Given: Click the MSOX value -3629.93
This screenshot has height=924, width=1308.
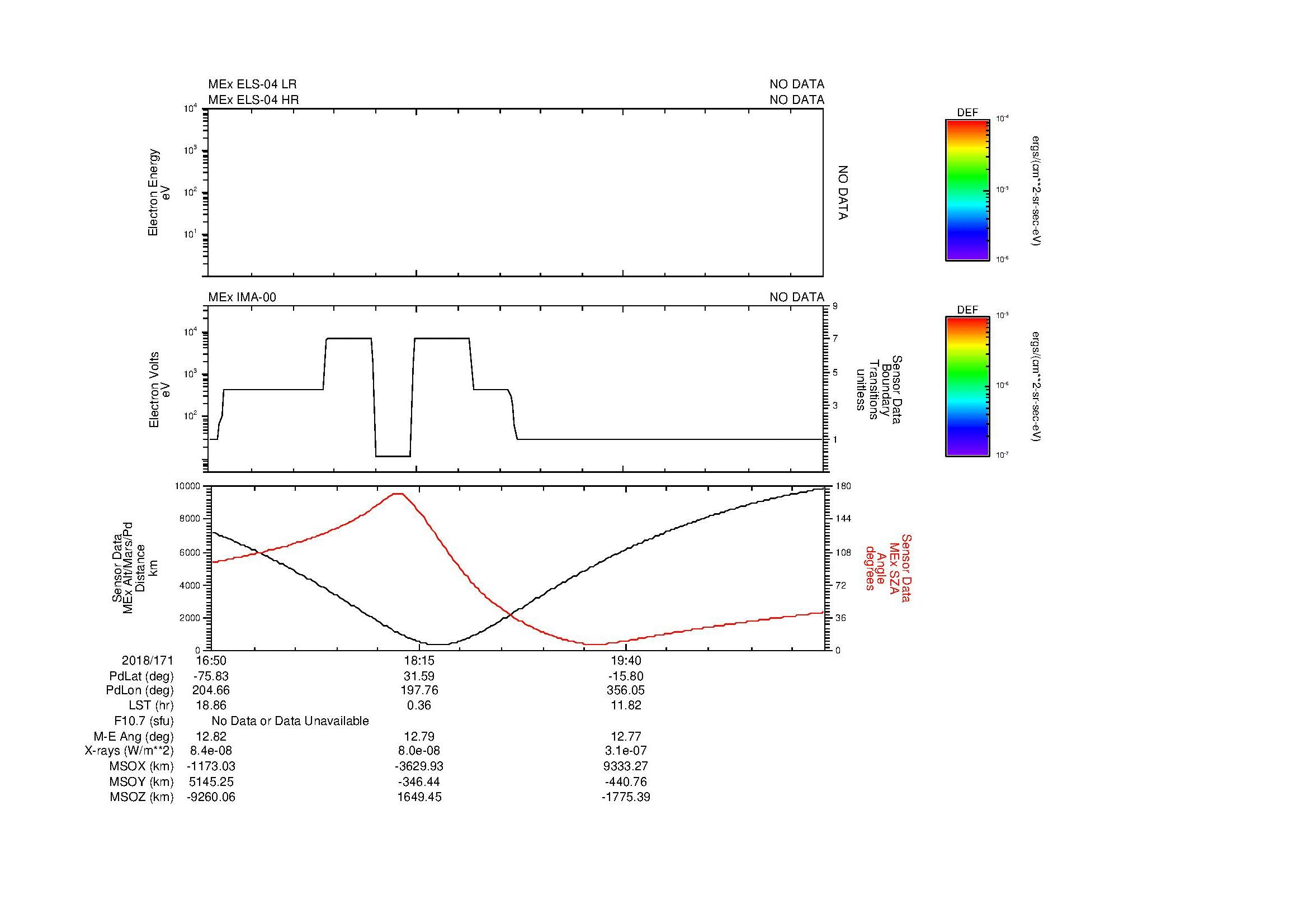Looking at the screenshot, I should [x=419, y=766].
